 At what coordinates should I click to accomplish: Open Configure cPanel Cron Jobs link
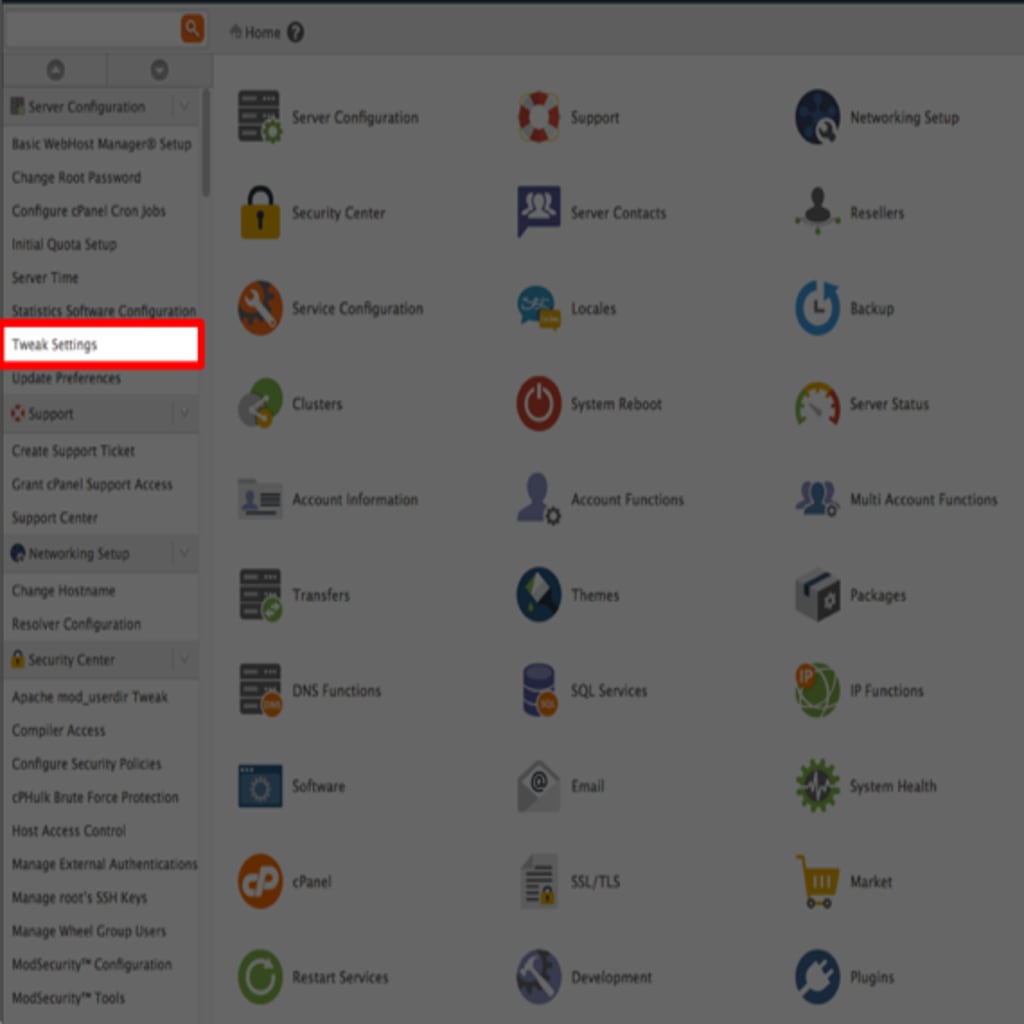click(x=88, y=210)
